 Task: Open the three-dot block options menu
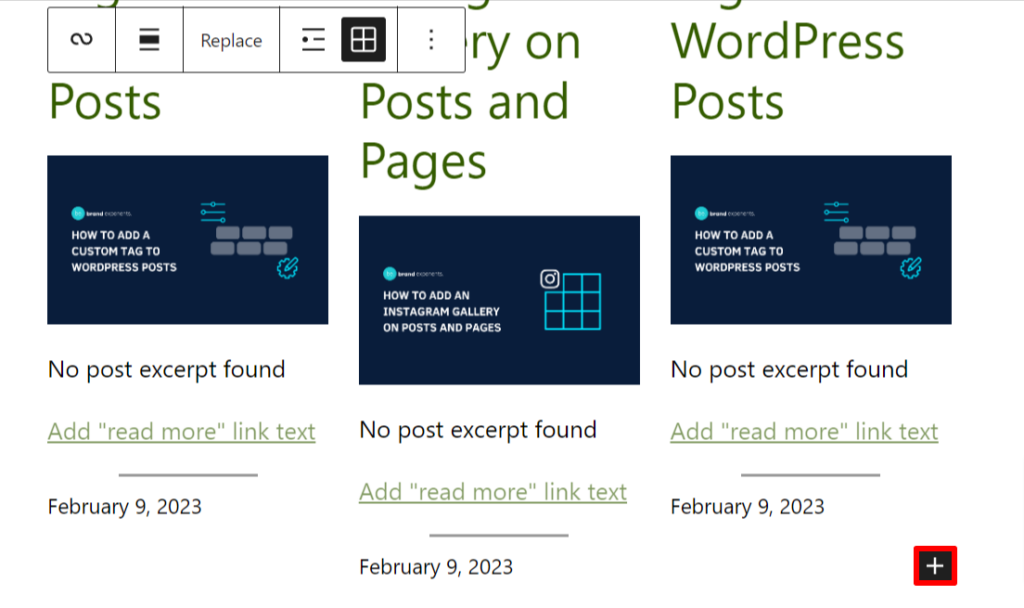pyautogui.click(x=430, y=40)
